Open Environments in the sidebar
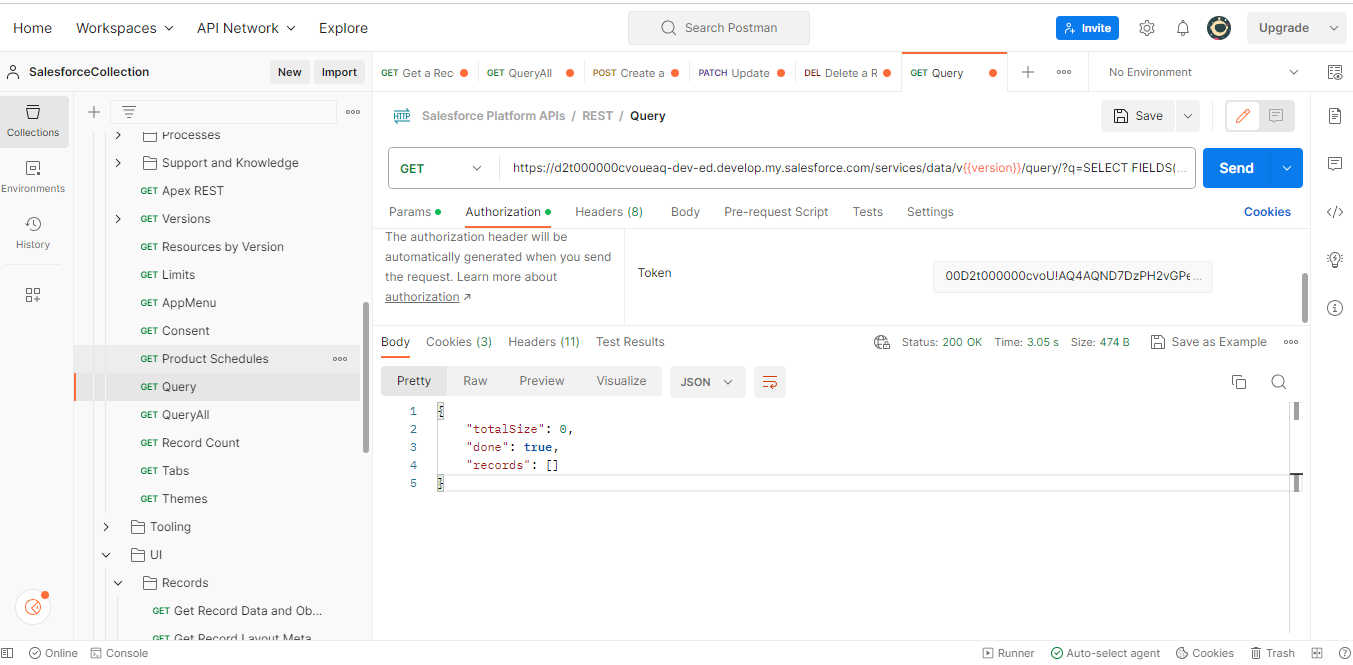The width and height of the screenshot is (1353, 665). click(x=33, y=177)
